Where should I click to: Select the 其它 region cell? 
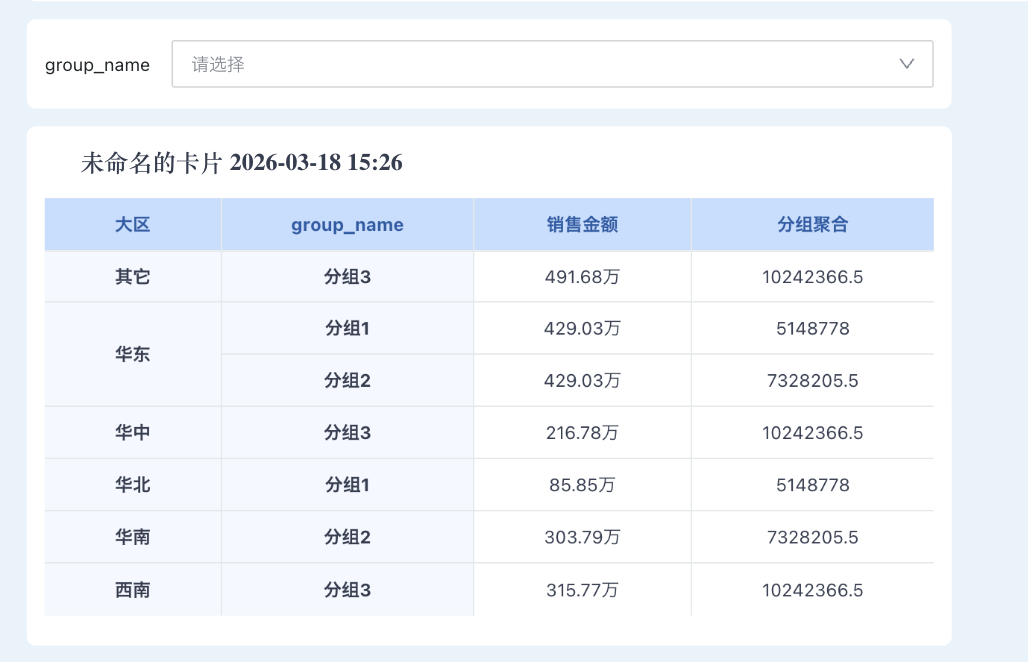click(x=132, y=277)
